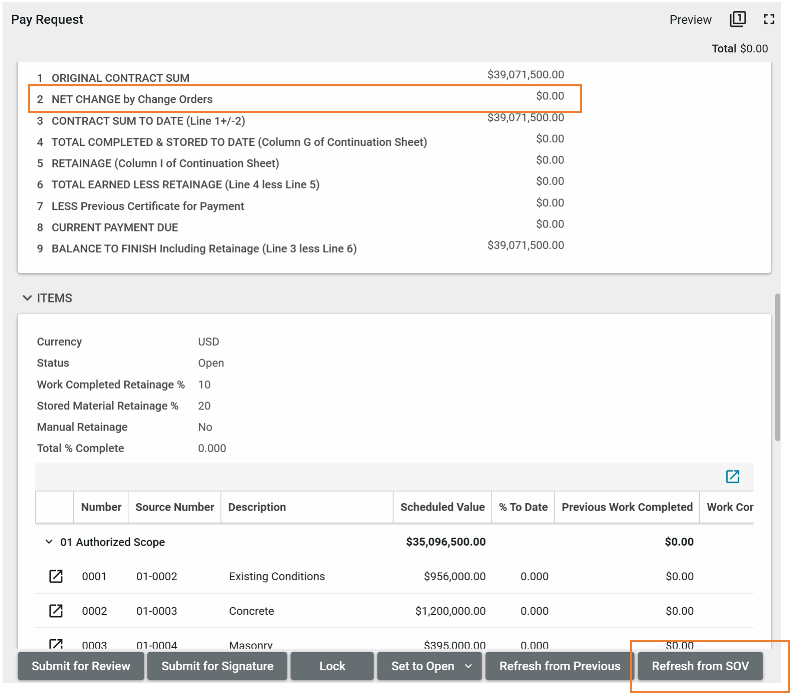The width and height of the screenshot is (797, 698).
Task: Click the Description column header
Action: pos(257,507)
